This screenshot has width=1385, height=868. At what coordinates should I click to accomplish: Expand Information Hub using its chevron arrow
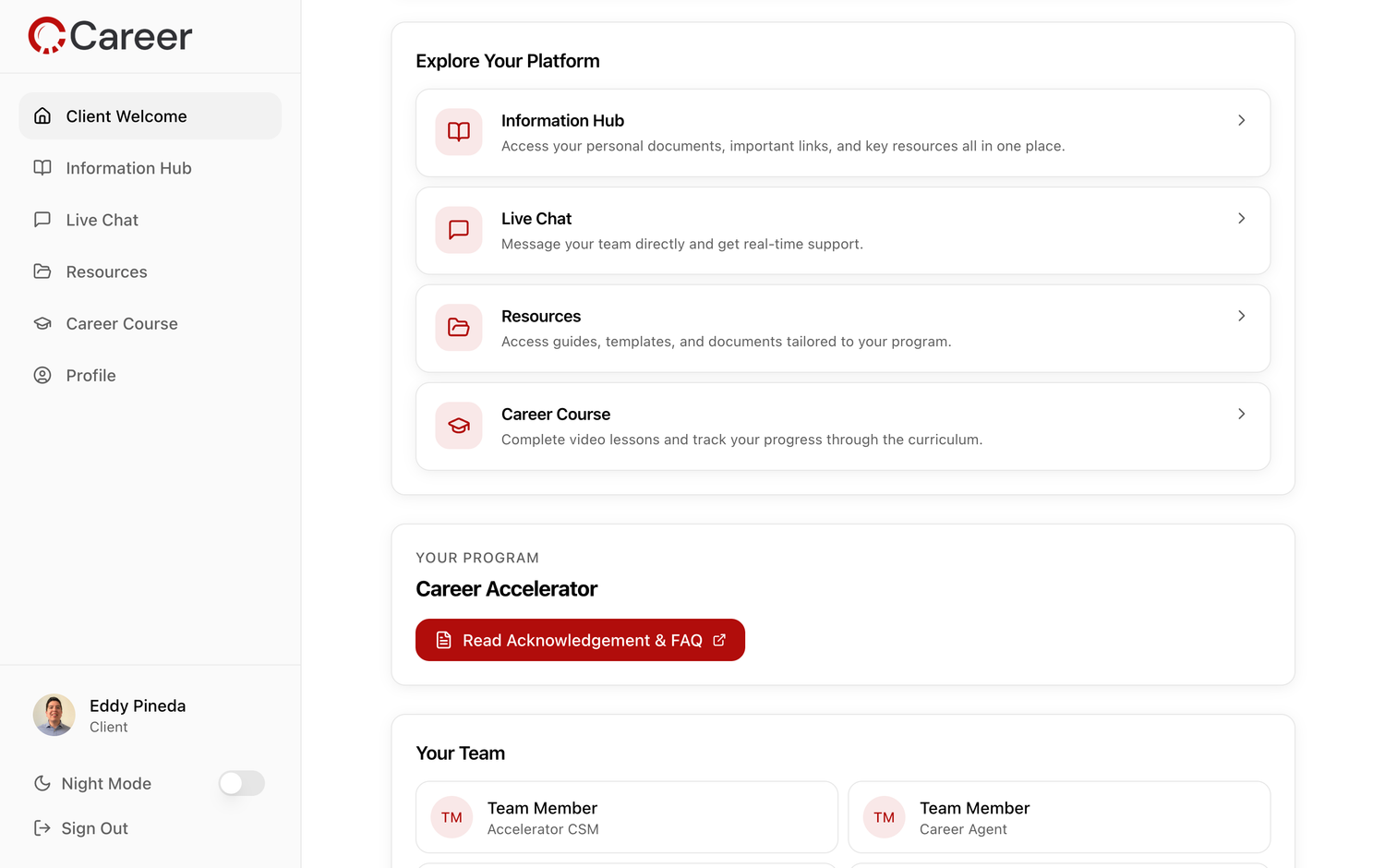(x=1241, y=120)
